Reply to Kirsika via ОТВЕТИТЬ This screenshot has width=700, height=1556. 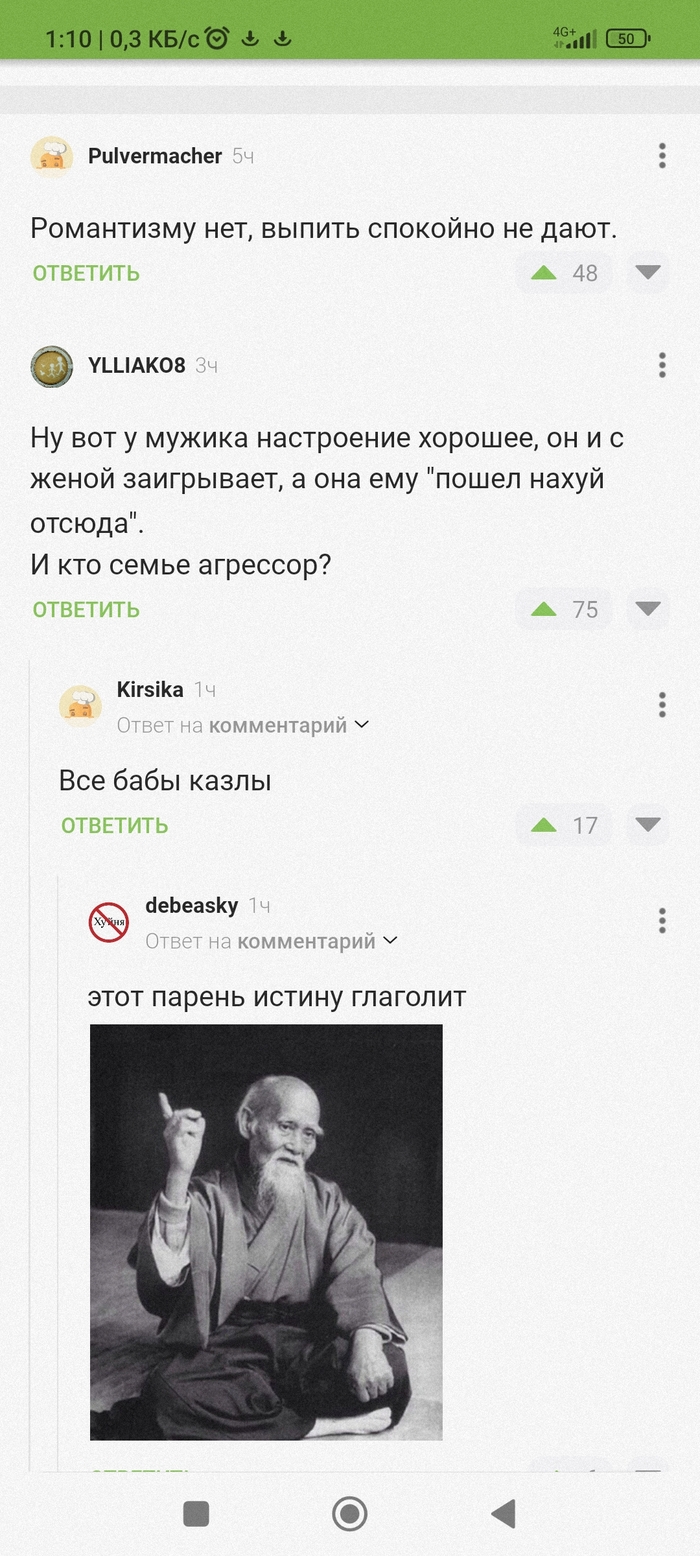coord(114,825)
